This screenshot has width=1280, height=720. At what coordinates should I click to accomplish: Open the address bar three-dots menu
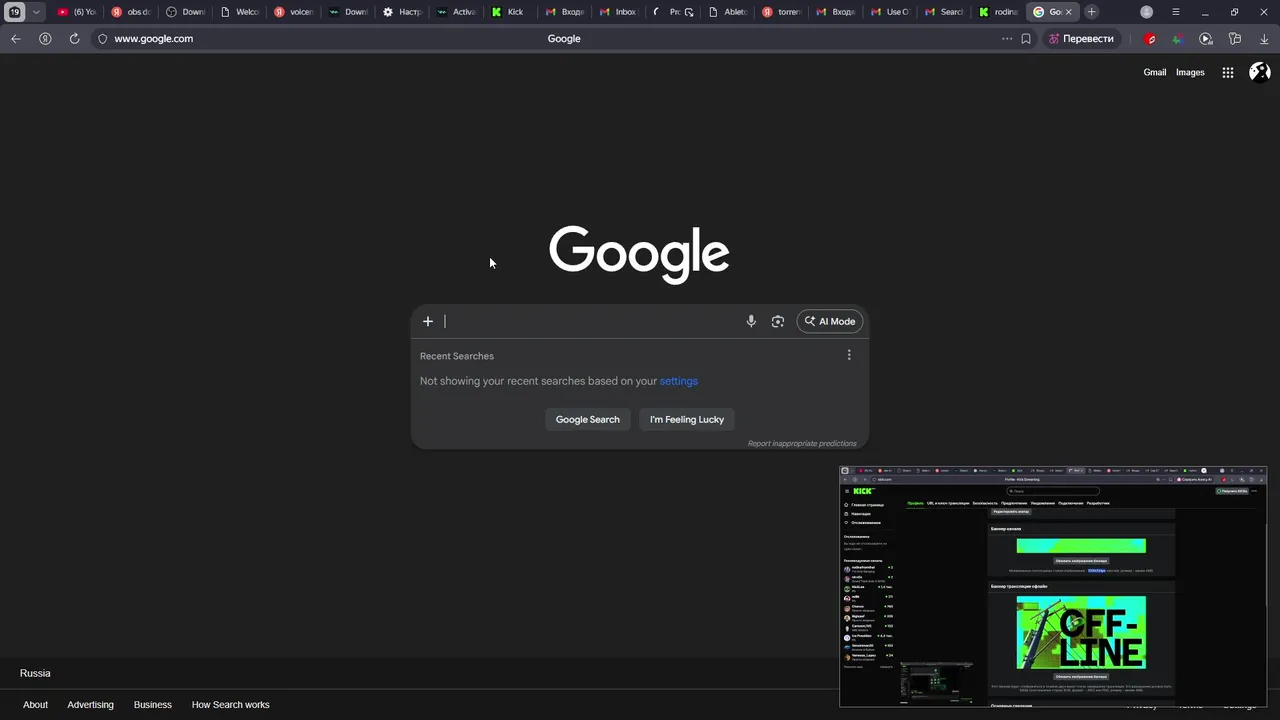1007,39
